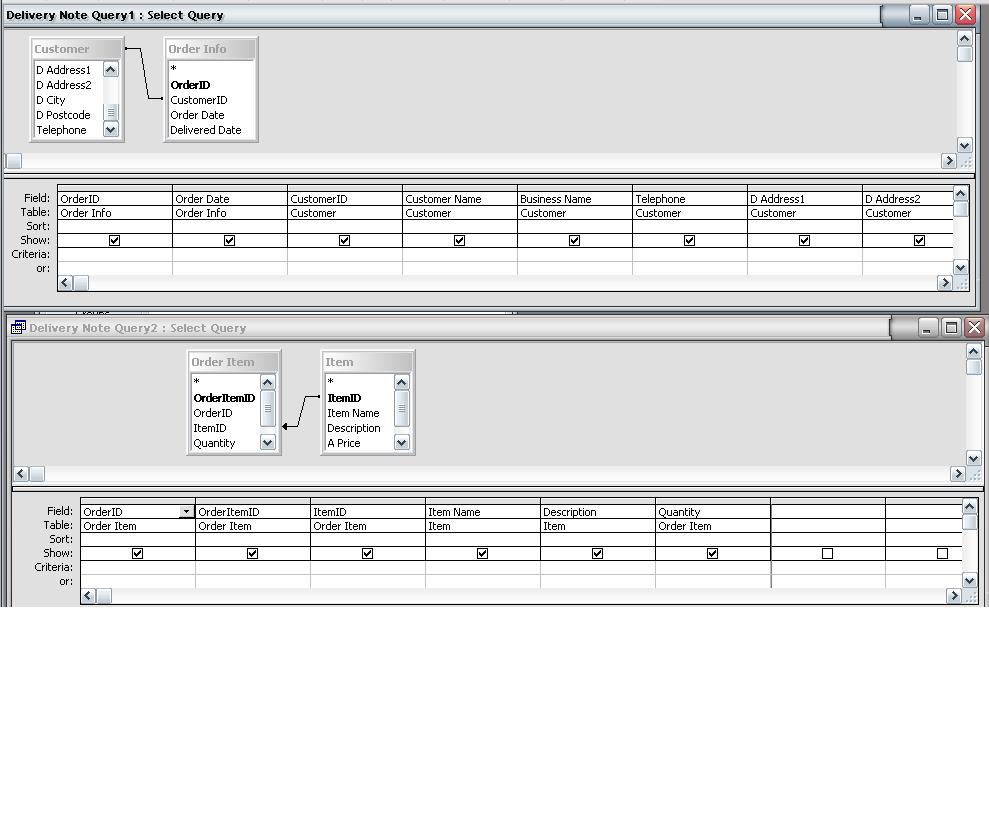Viewport: 989px width, 834px height.
Task: Open the OrderID field dropdown in Query2
Action: (187, 512)
